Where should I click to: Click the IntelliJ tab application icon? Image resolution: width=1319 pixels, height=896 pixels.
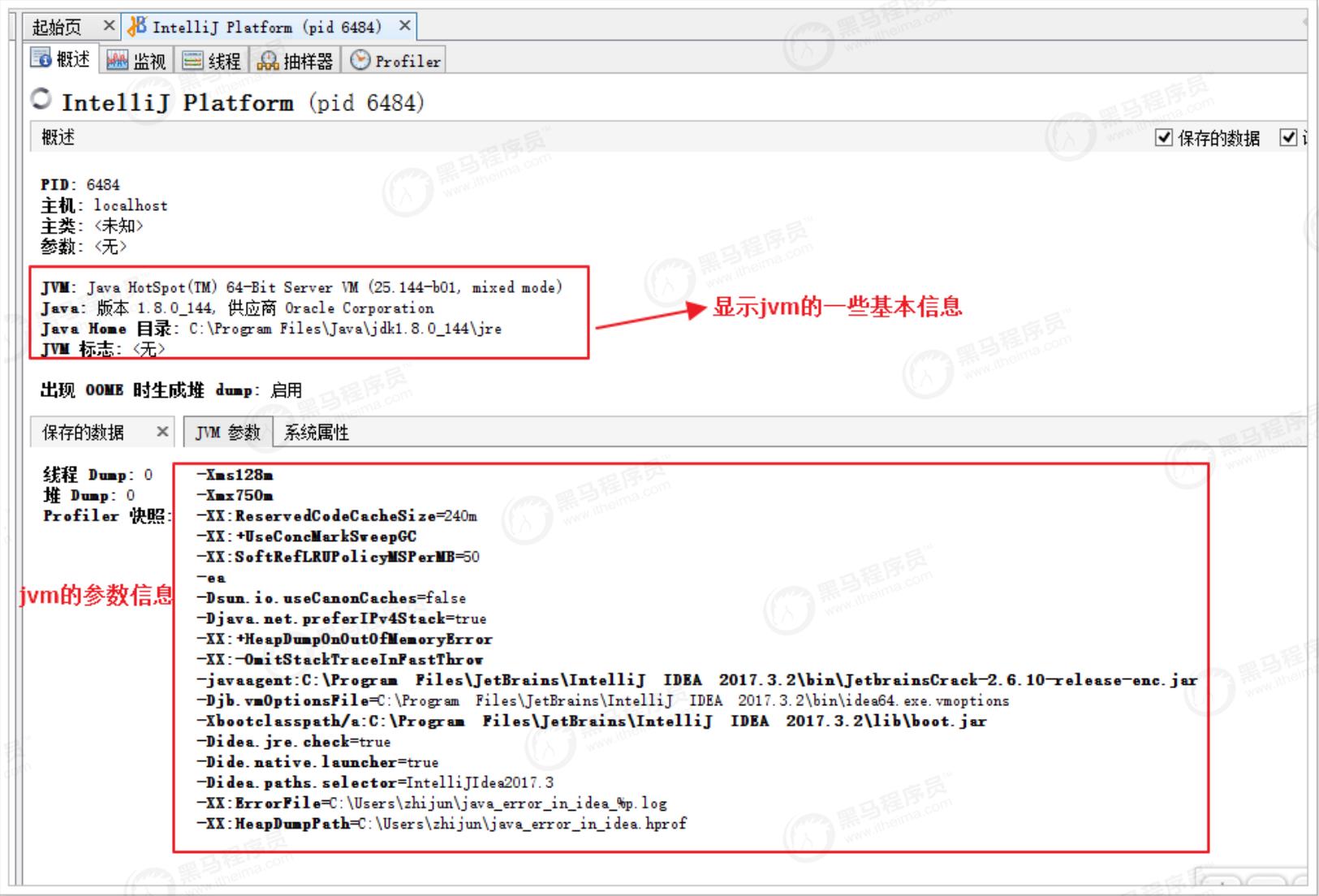point(137,27)
